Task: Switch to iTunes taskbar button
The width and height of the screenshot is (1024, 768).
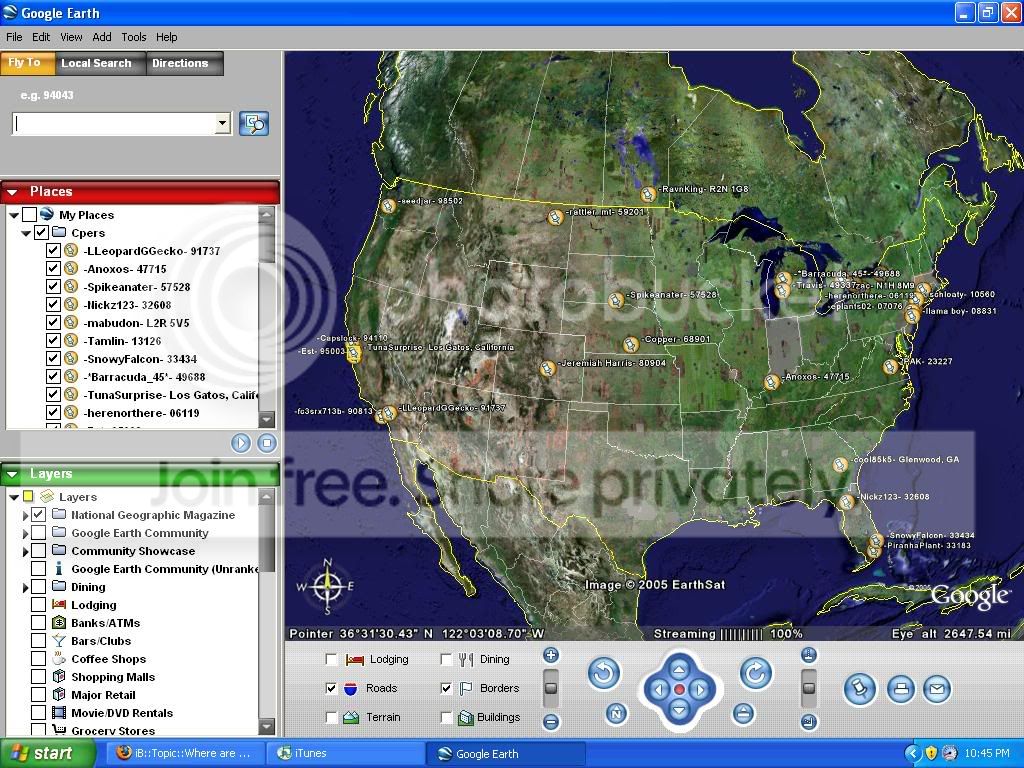Action: pyautogui.click(x=345, y=754)
